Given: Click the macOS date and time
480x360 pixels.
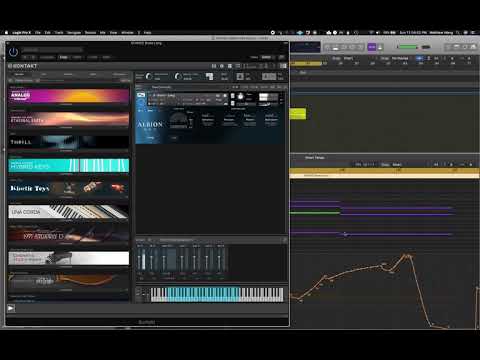Looking at the screenshot, I should tap(413, 32).
